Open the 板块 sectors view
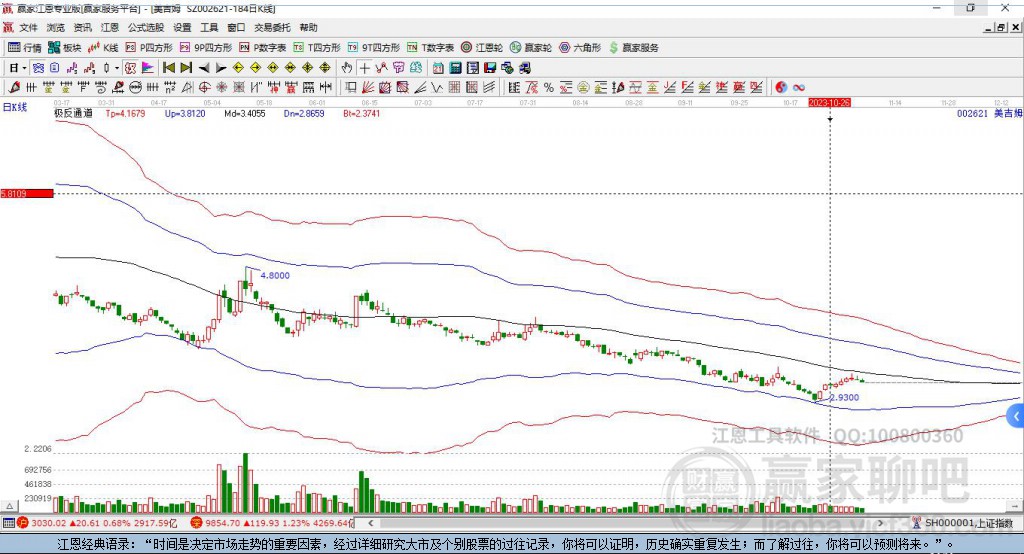Screen dimensions: 1024x554 (65, 48)
